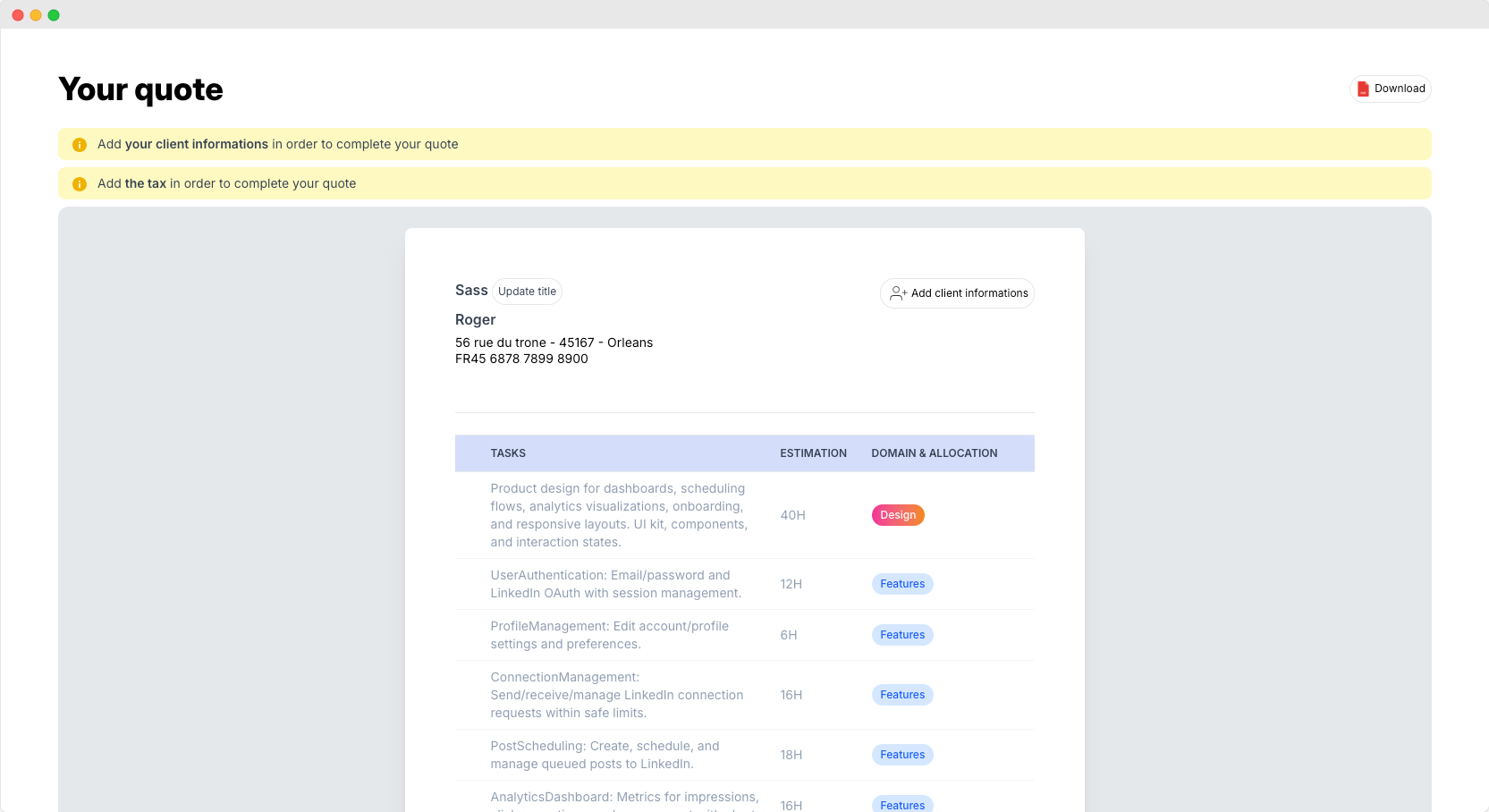Click the Sass quote title text
Image resolution: width=1489 pixels, height=812 pixels.
click(x=471, y=291)
